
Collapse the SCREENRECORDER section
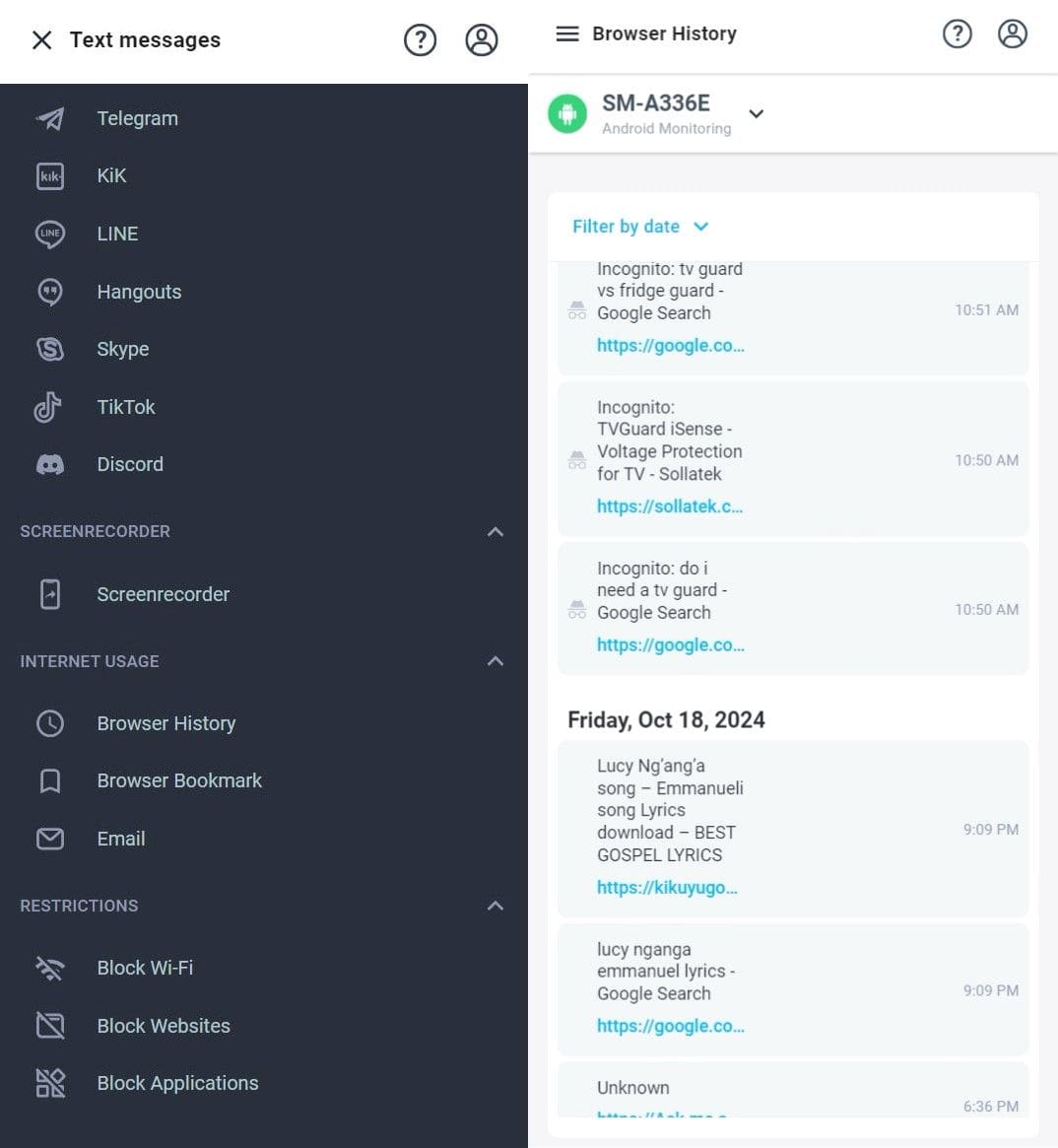495,532
